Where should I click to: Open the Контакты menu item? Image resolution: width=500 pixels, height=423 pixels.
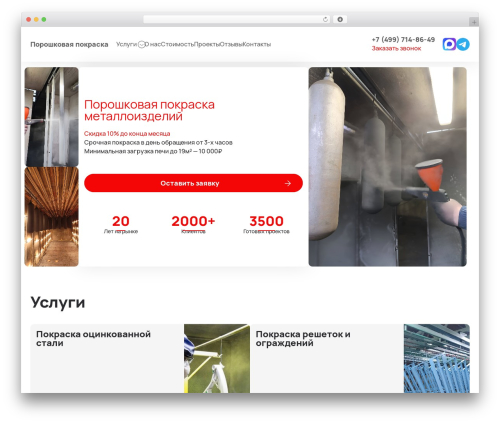(257, 44)
